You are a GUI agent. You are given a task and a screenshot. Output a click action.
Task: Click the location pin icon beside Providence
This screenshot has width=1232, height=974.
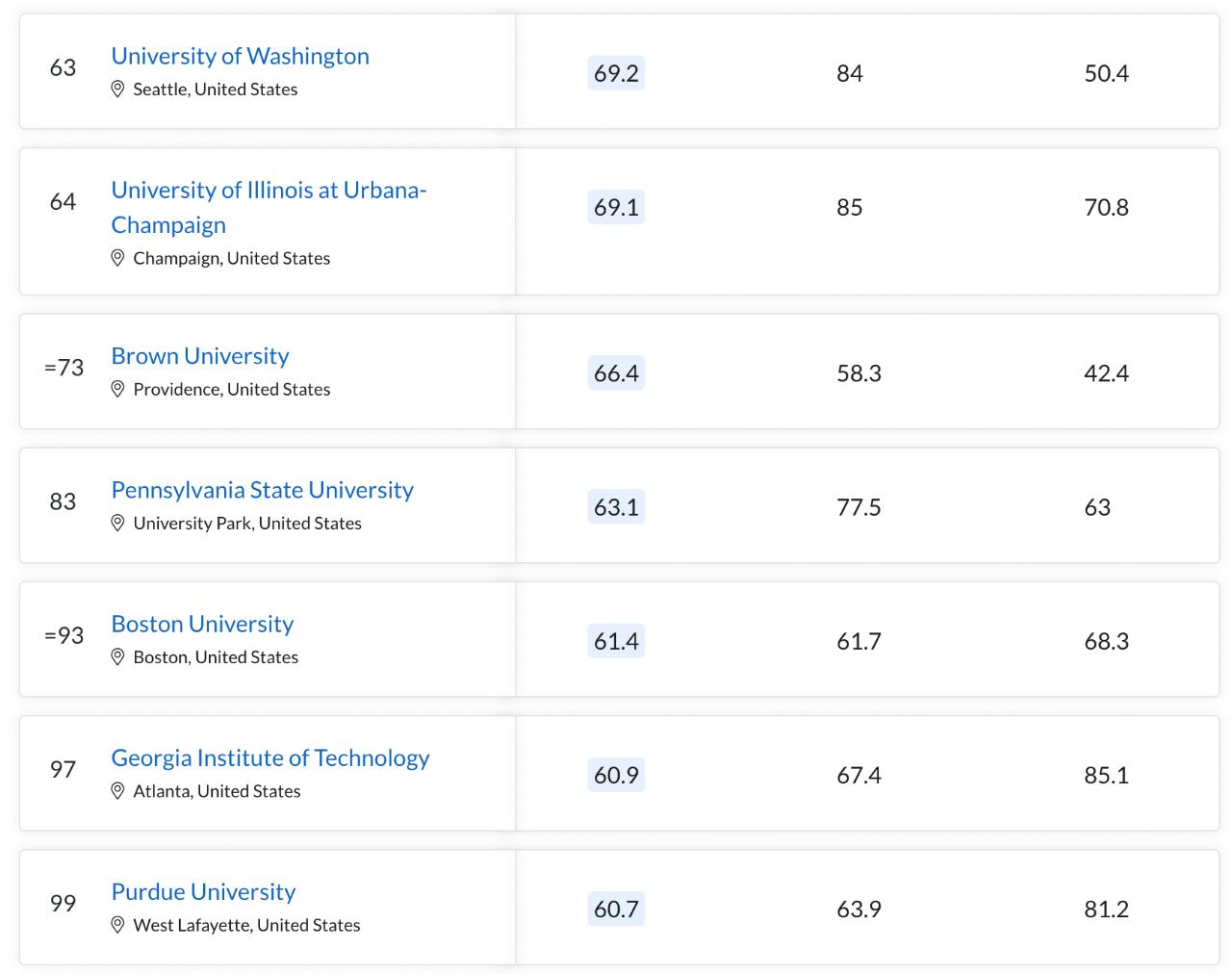coord(117,389)
